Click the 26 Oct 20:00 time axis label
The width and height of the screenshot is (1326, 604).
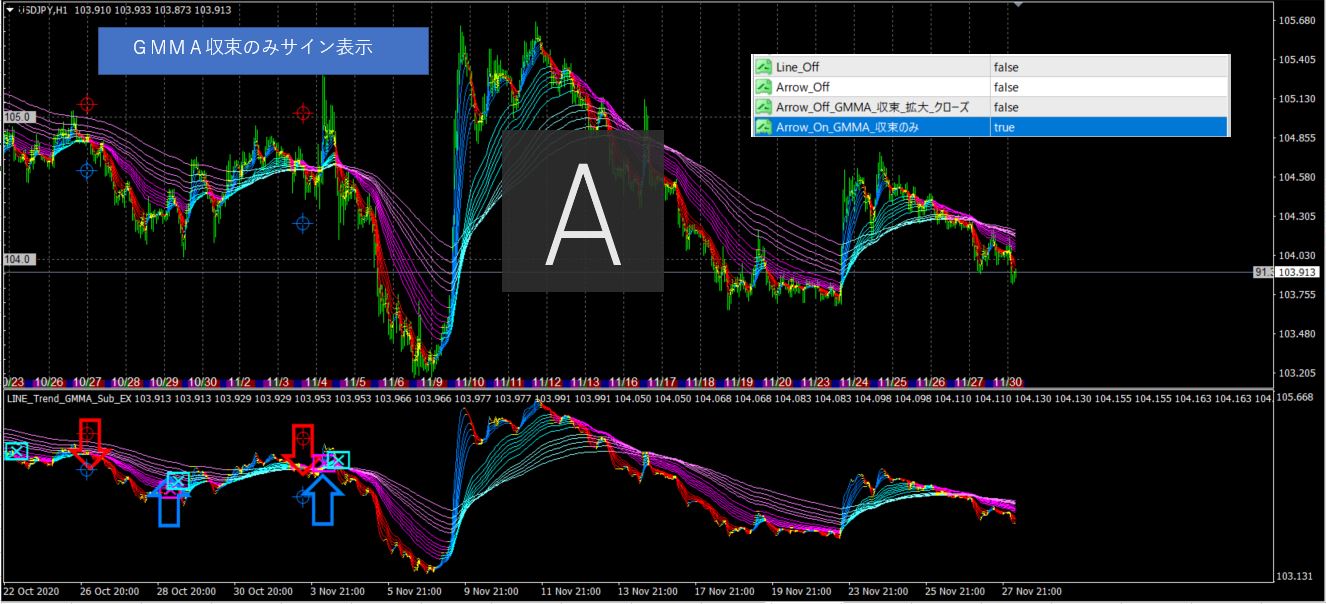(x=111, y=591)
